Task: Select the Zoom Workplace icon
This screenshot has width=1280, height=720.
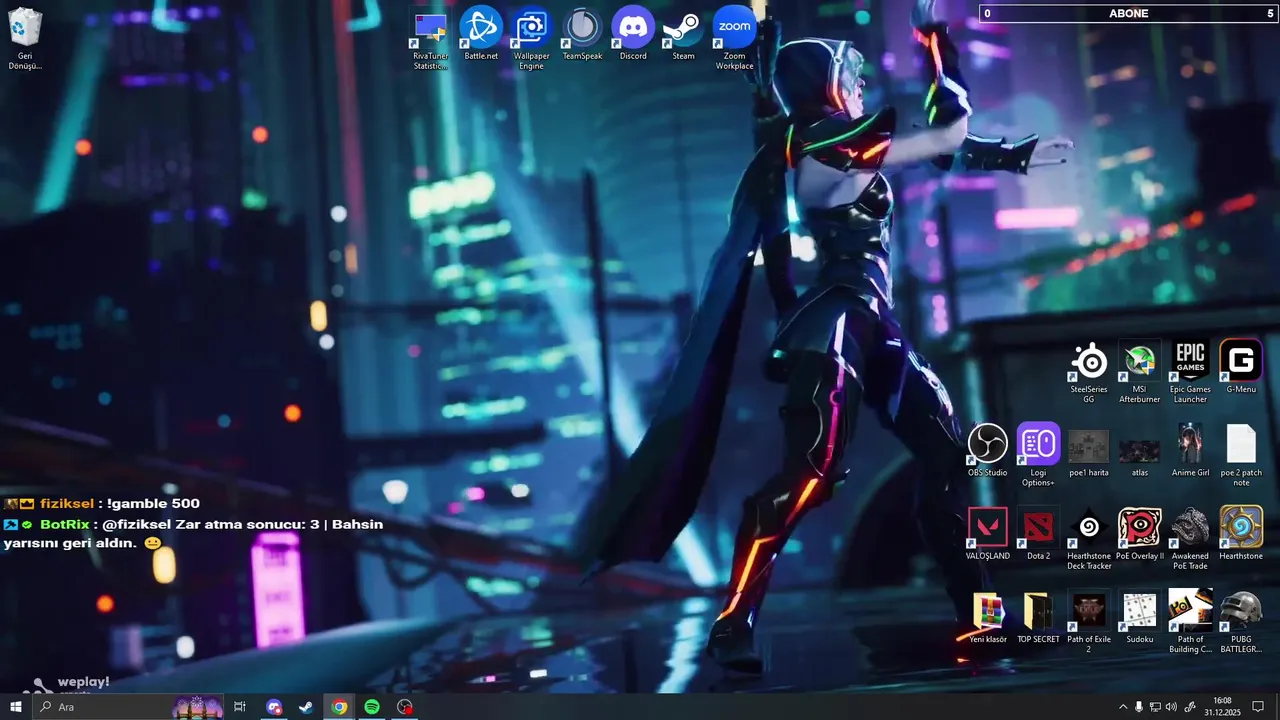Action: [x=734, y=39]
